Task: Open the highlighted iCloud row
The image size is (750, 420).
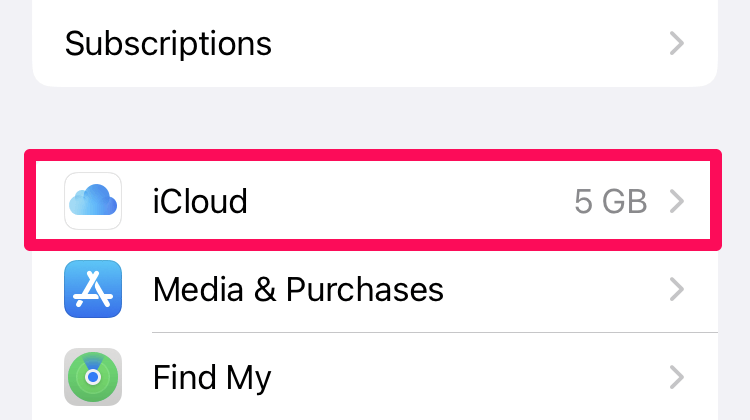Action: (373, 200)
